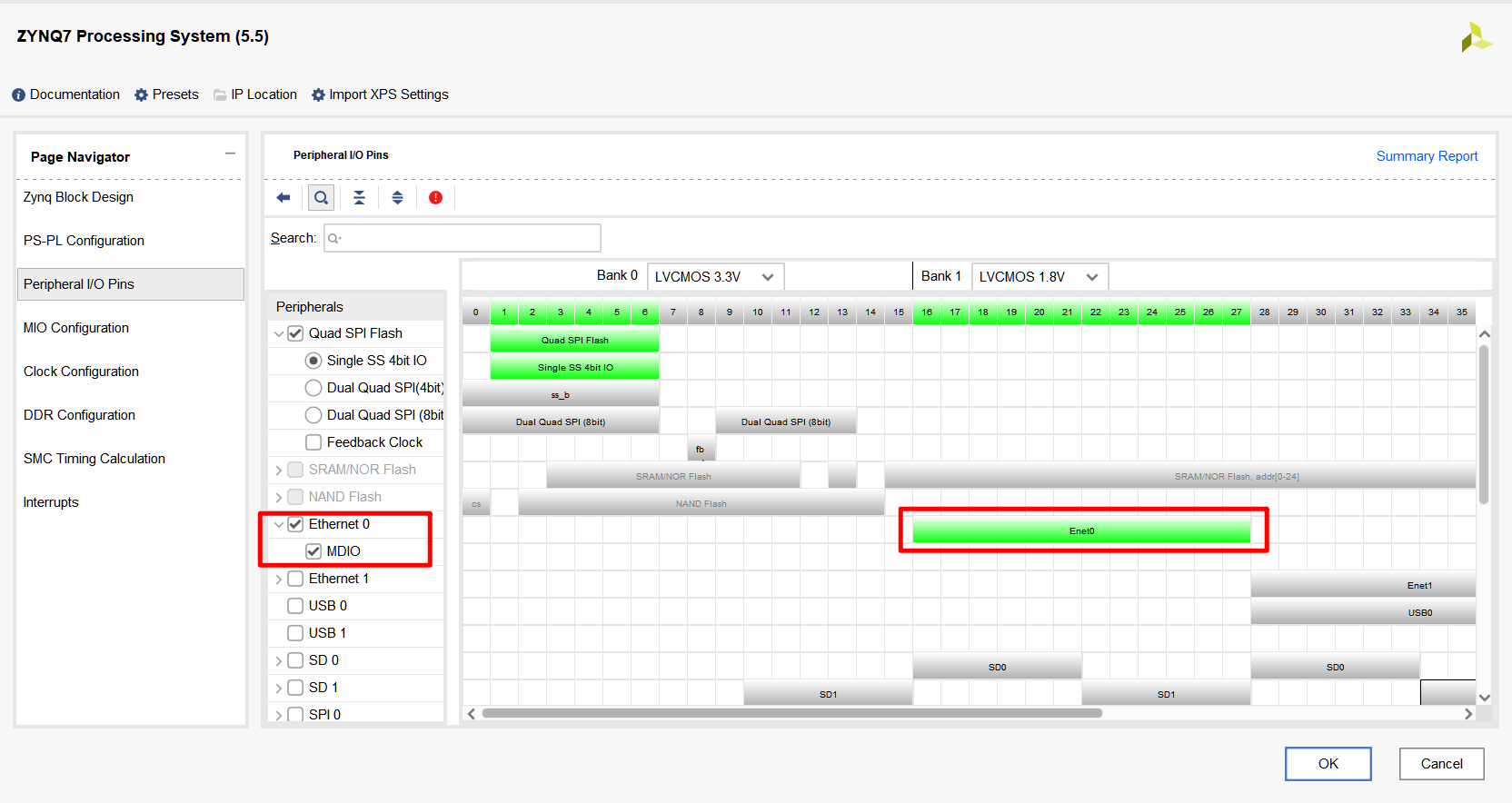Open DDR Configuration page

coord(79,415)
